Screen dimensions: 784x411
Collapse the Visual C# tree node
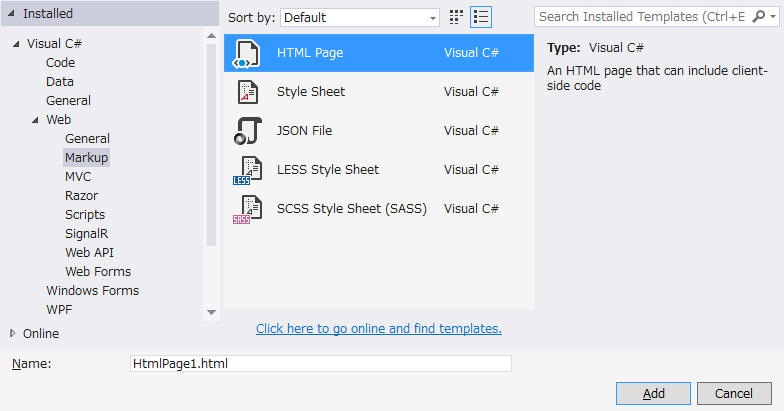click(x=16, y=44)
